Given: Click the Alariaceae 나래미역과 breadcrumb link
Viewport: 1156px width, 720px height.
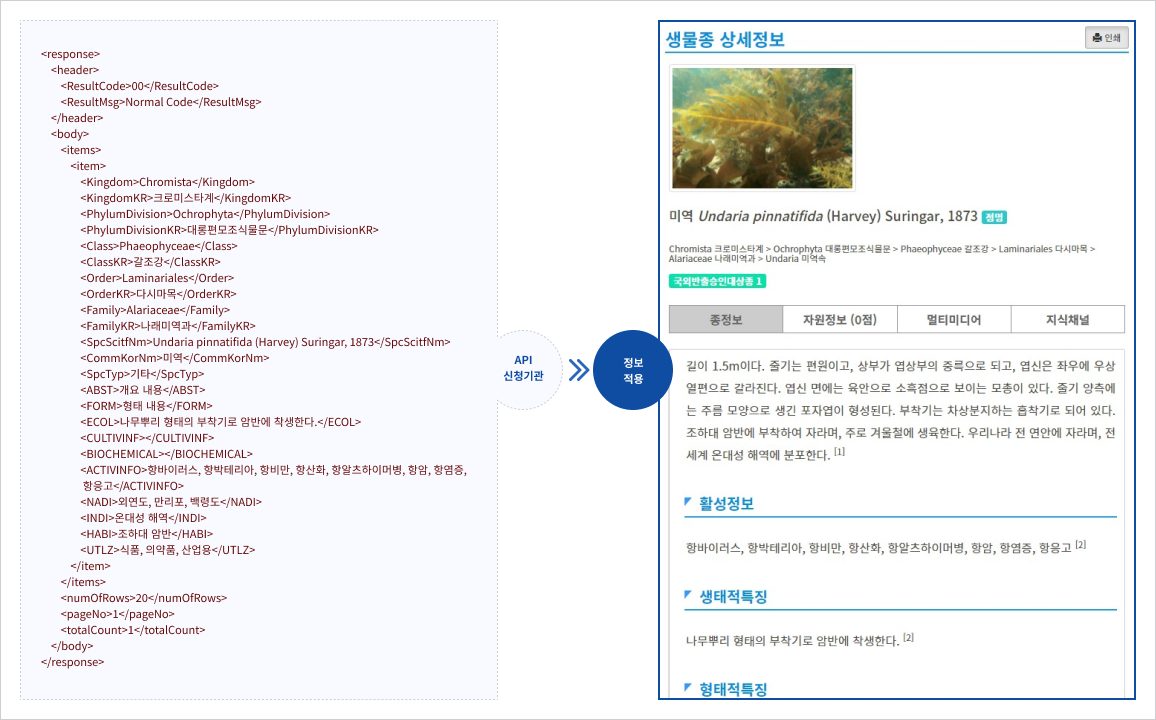Looking at the screenshot, I should point(712,259).
